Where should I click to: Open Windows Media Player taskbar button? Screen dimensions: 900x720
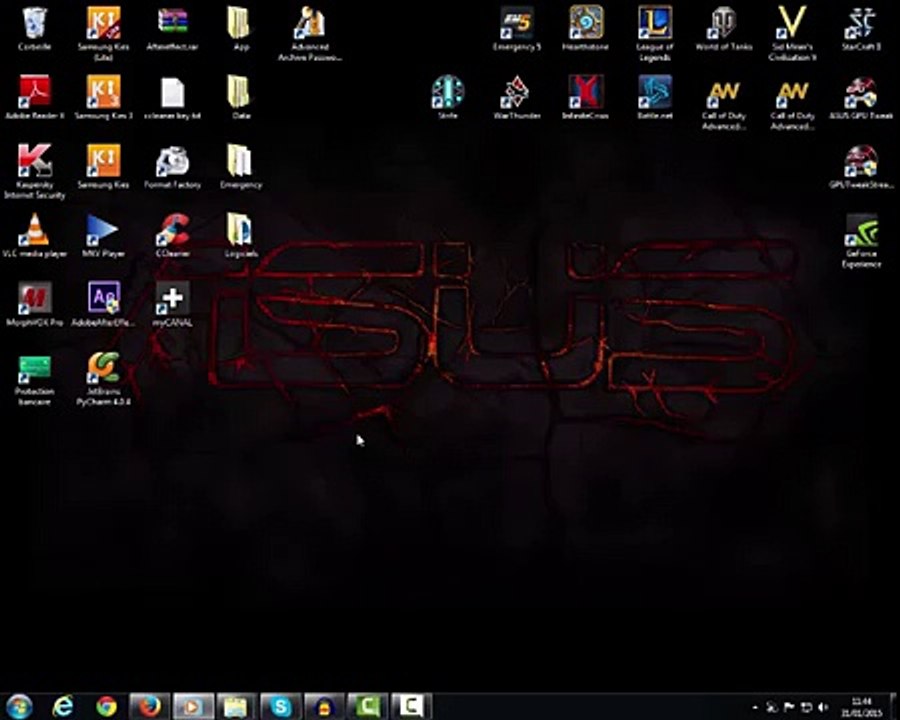point(193,706)
